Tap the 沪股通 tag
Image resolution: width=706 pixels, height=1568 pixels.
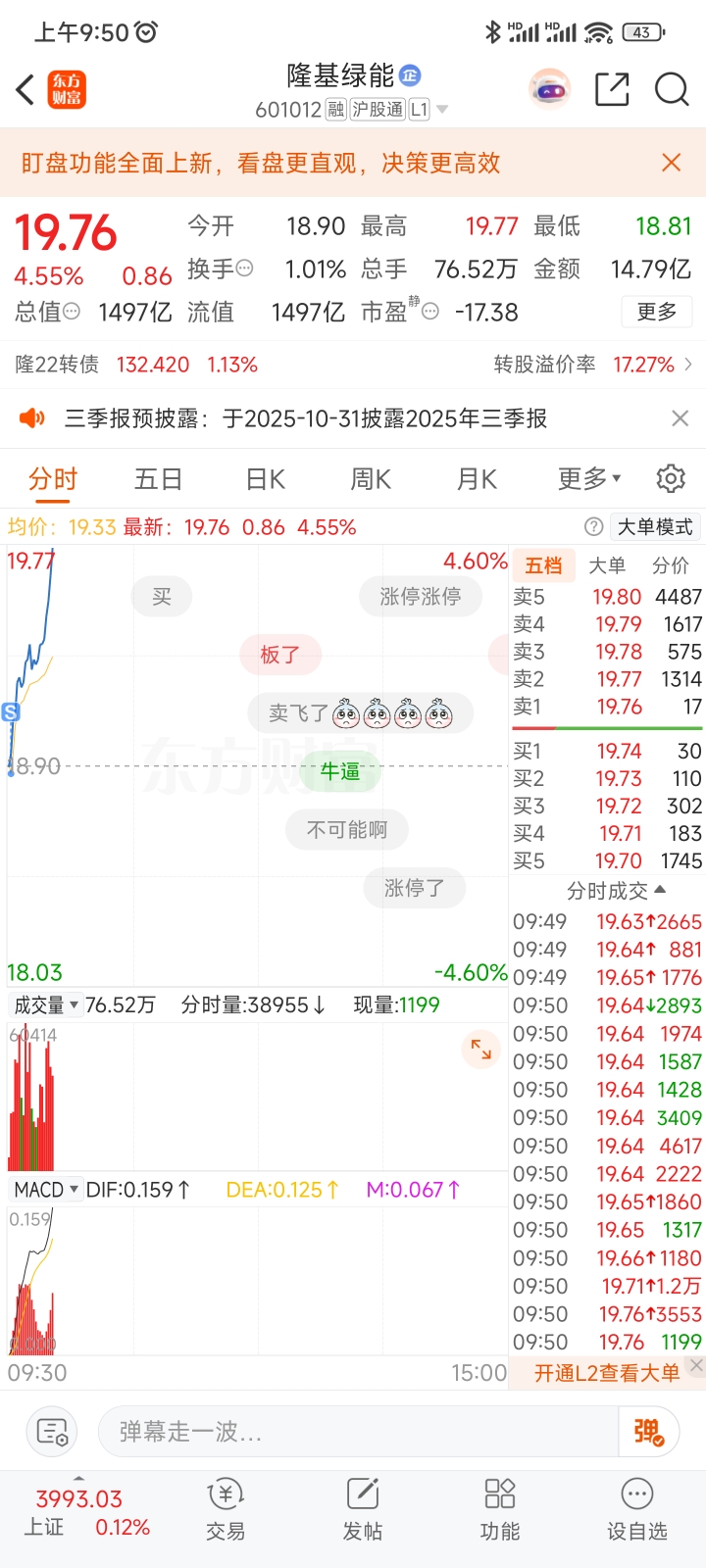pos(378,110)
